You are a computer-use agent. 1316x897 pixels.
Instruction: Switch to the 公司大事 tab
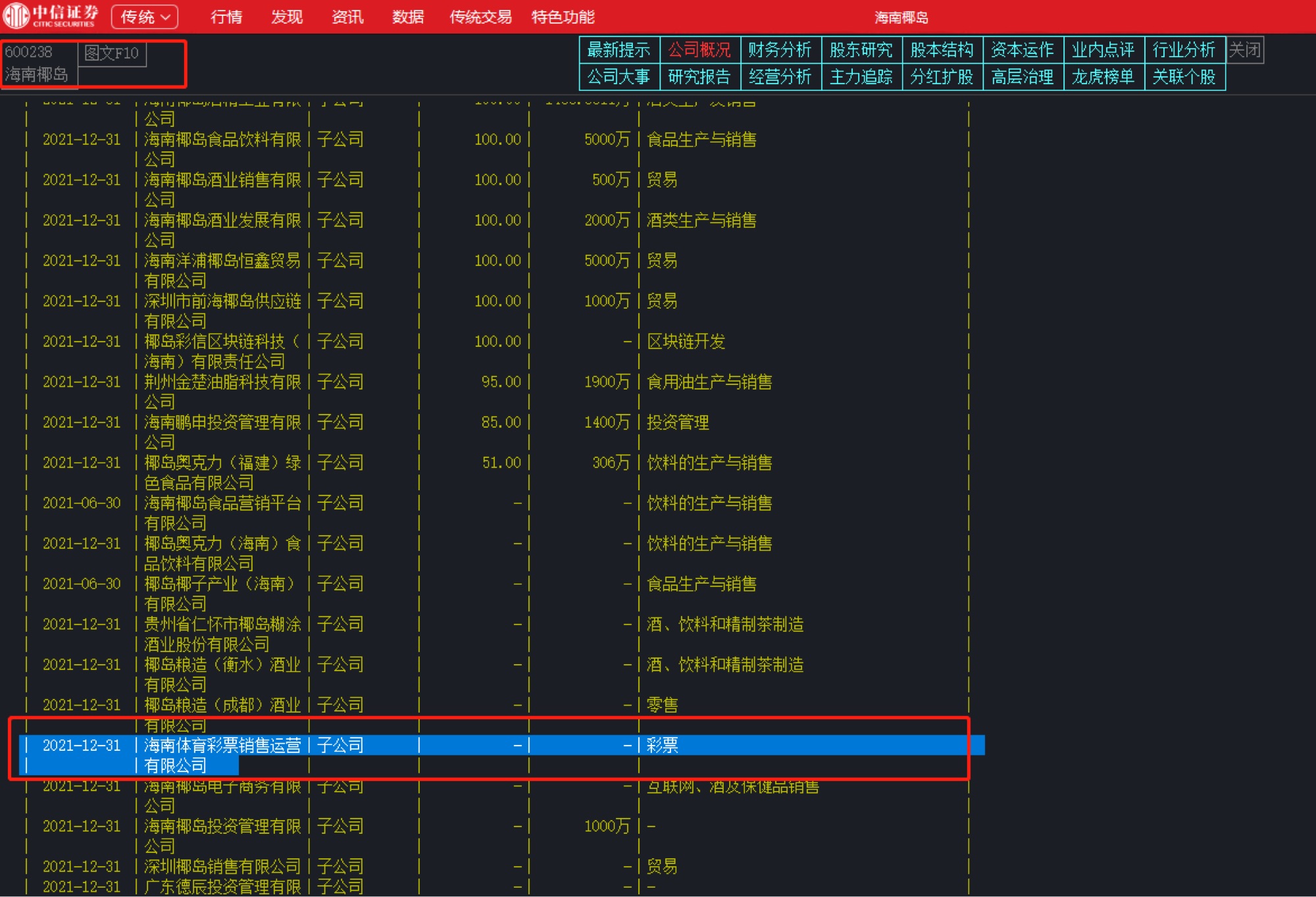coord(619,77)
